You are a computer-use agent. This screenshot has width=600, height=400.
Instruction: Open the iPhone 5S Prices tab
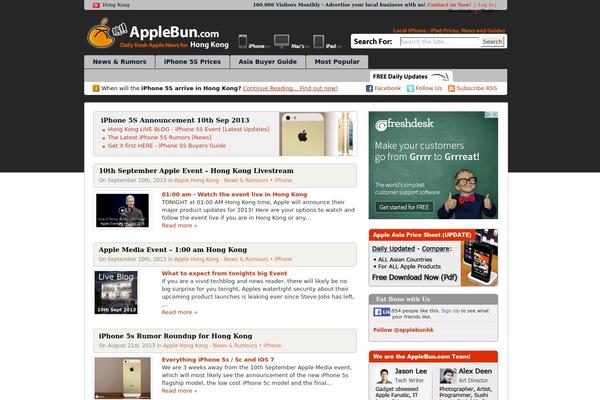tap(192, 62)
